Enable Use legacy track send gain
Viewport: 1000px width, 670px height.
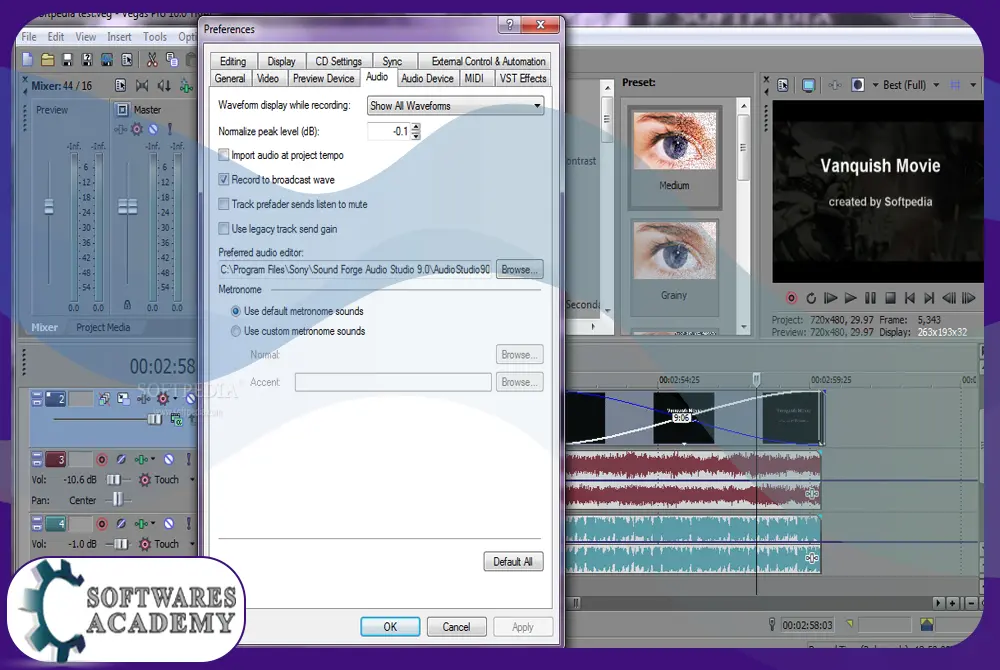click(x=223, y=228)
